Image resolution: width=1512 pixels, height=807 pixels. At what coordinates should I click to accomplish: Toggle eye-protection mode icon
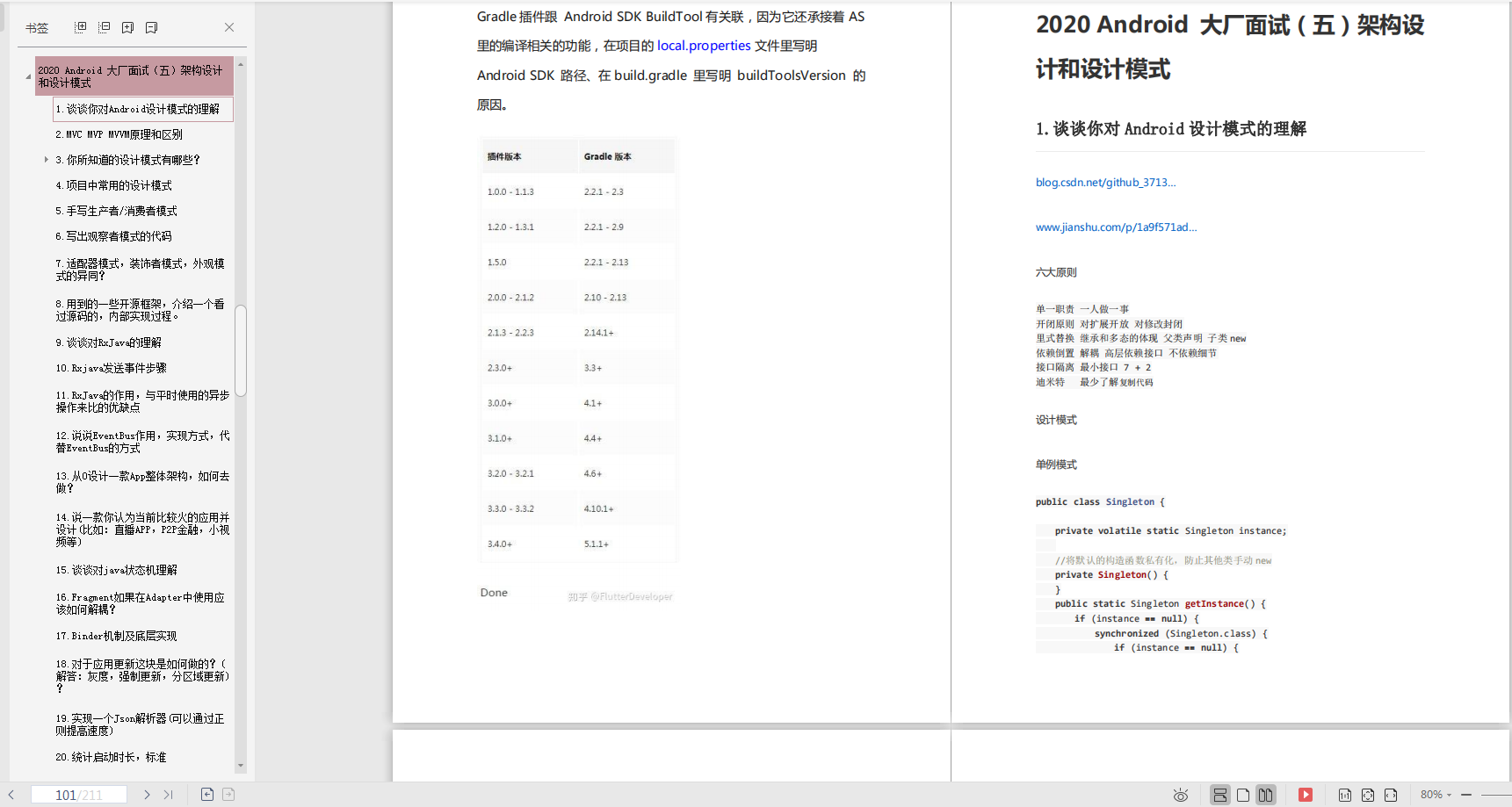[x=1181, y=795]
